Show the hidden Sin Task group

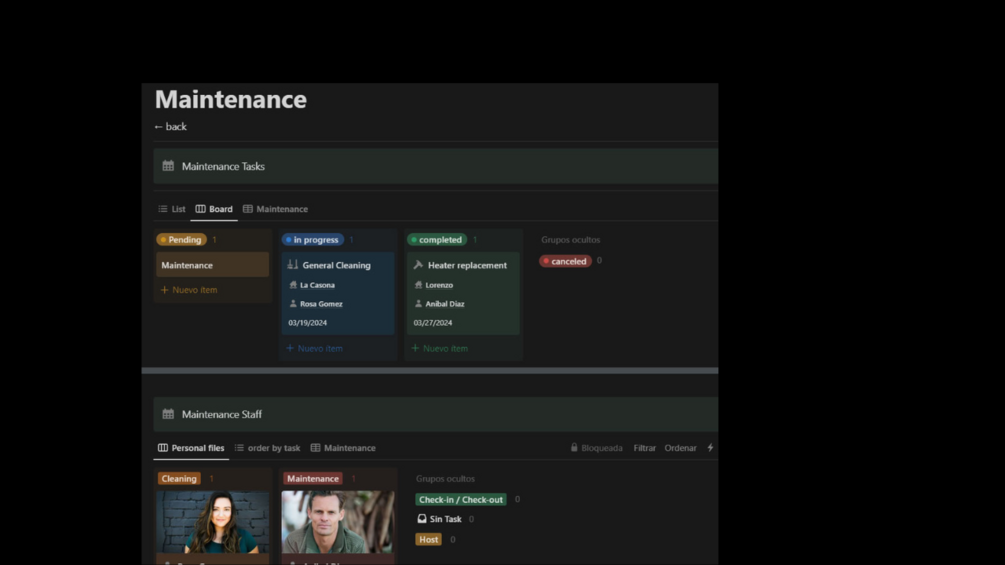tap(440, 519)
